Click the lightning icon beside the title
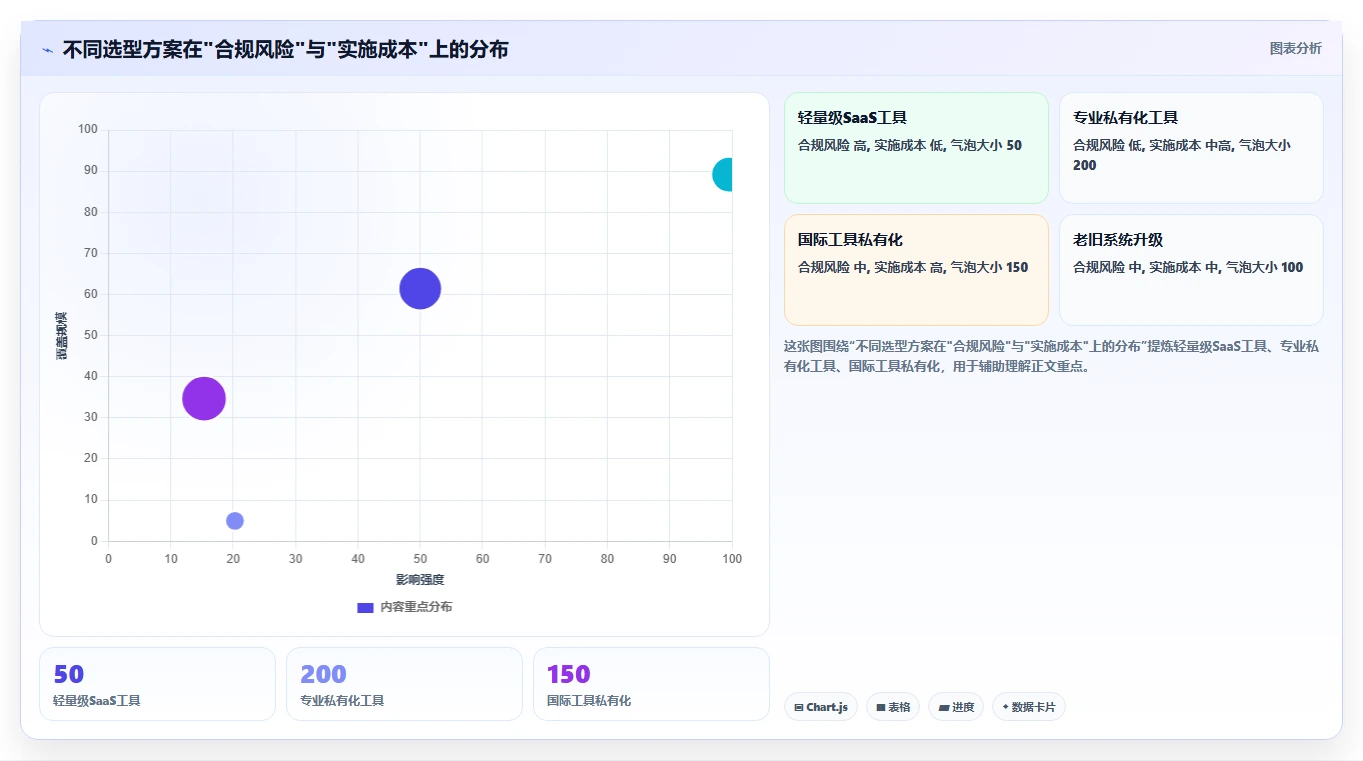 coord(48,50)
